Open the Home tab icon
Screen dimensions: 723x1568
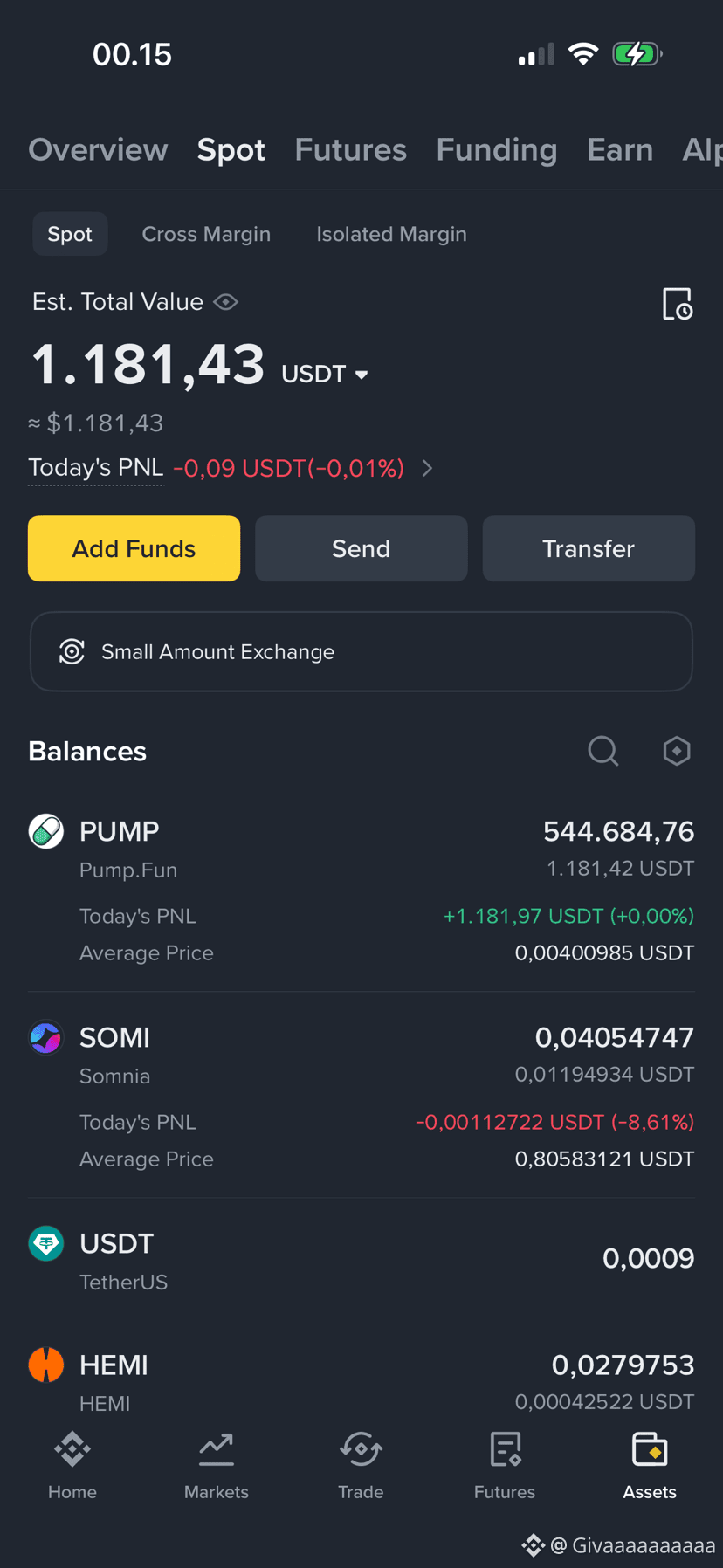click(x=72, y=1449)
